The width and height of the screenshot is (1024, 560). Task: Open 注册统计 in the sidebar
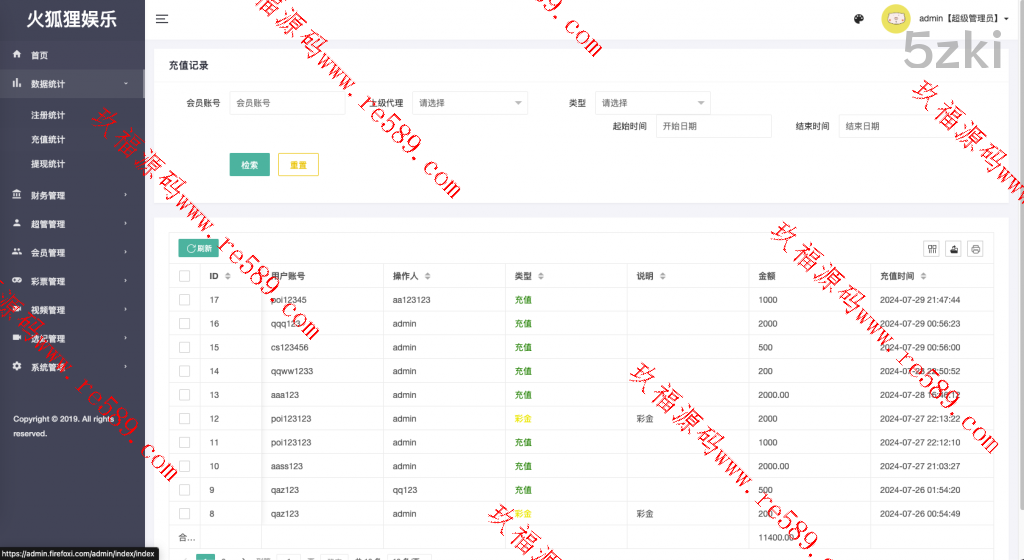pos(48,115)
